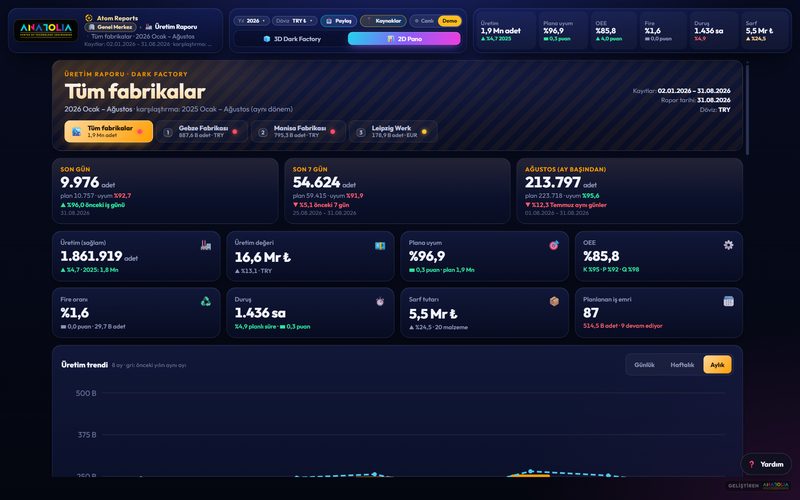Click the SON 7 GÜN 54.624 adet card
The image size is (800, 500).
tap(397, 191)
